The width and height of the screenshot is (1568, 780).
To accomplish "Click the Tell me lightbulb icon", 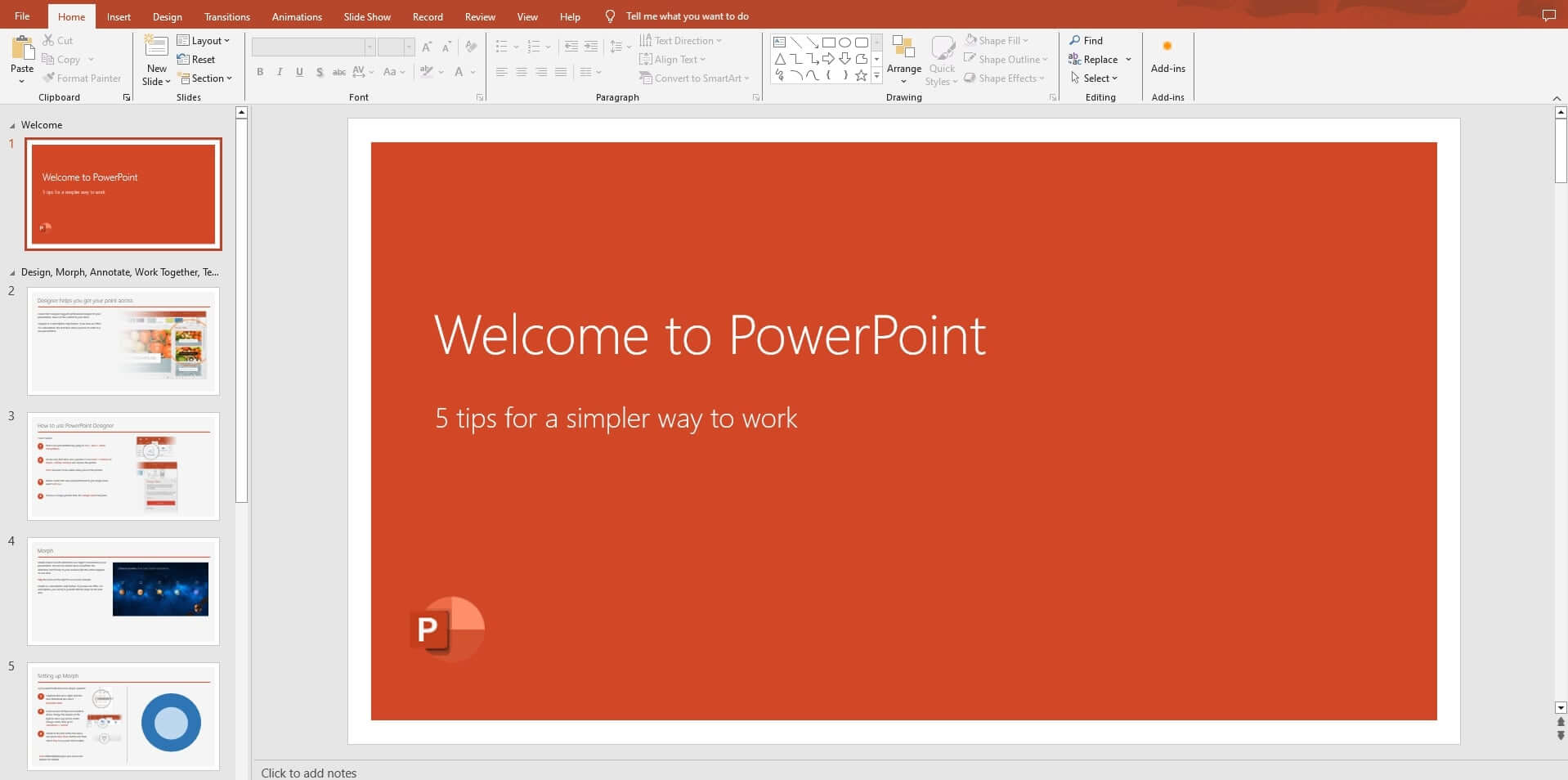I will coord(610,16).
